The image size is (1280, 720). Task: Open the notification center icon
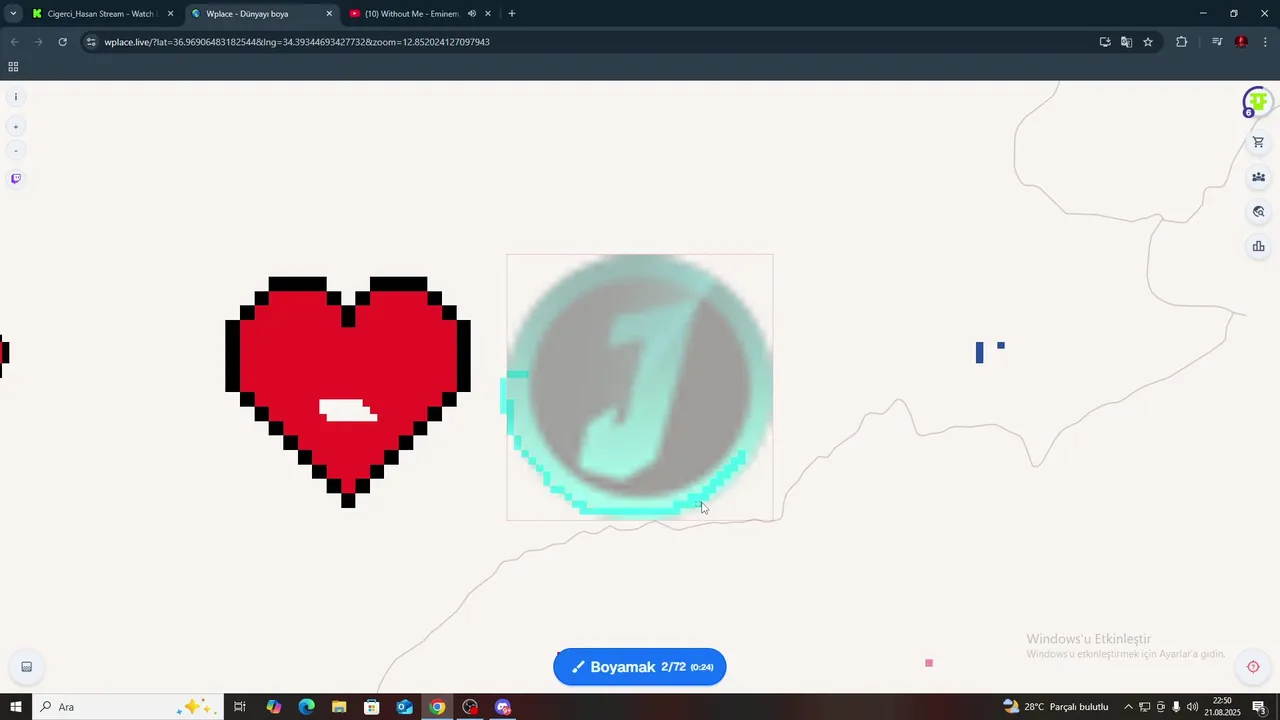click(1260, 707)
